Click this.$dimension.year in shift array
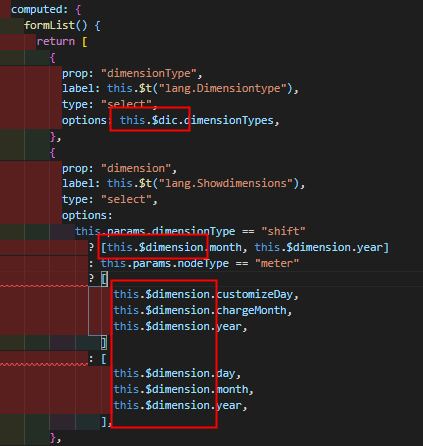Viewport: 423px width, 446px height. 318,248
